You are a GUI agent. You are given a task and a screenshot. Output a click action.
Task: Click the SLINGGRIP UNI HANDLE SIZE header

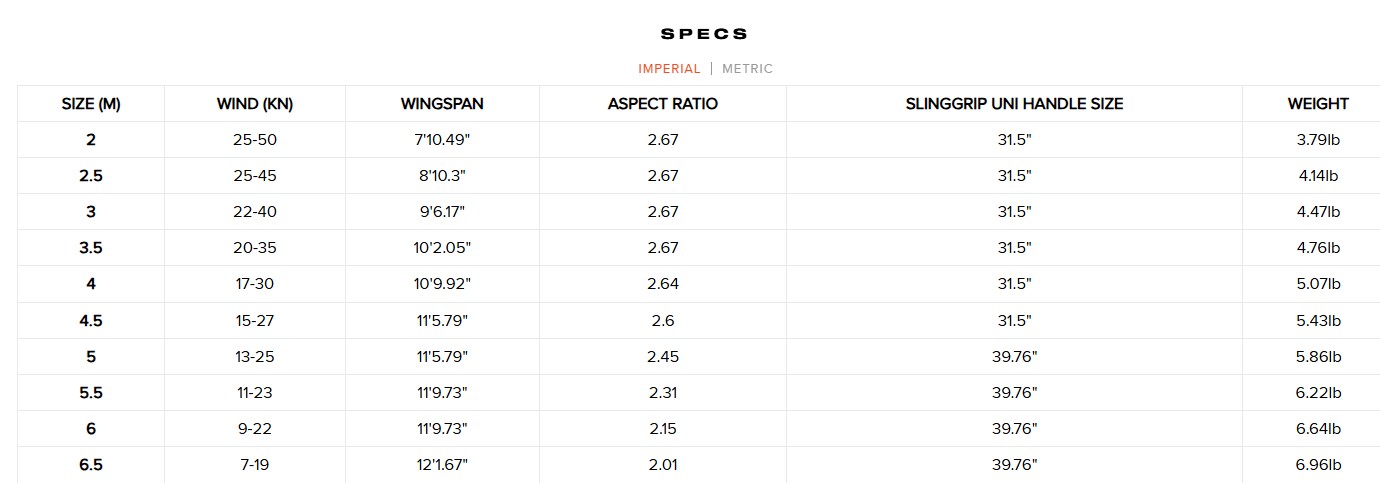[1014, 104]
